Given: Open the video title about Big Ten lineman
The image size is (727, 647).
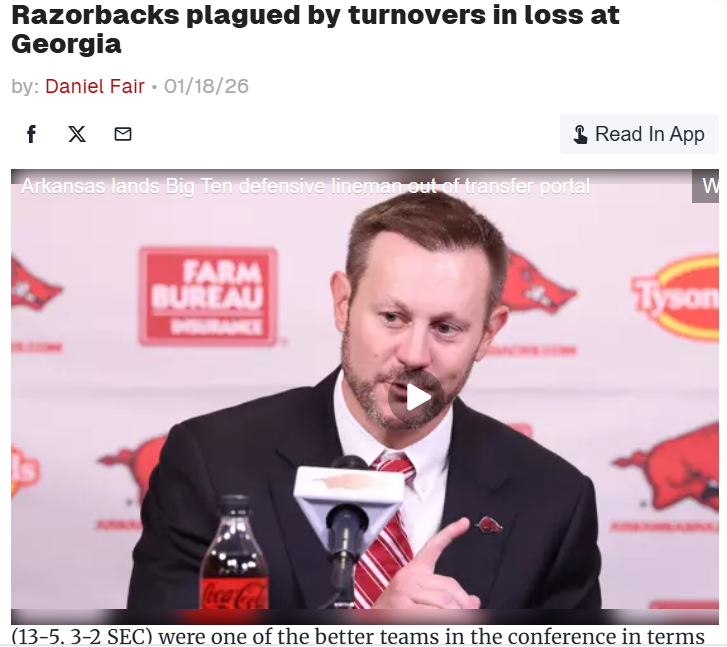Looking at the screenshot, I should click(x=306, y=186).
